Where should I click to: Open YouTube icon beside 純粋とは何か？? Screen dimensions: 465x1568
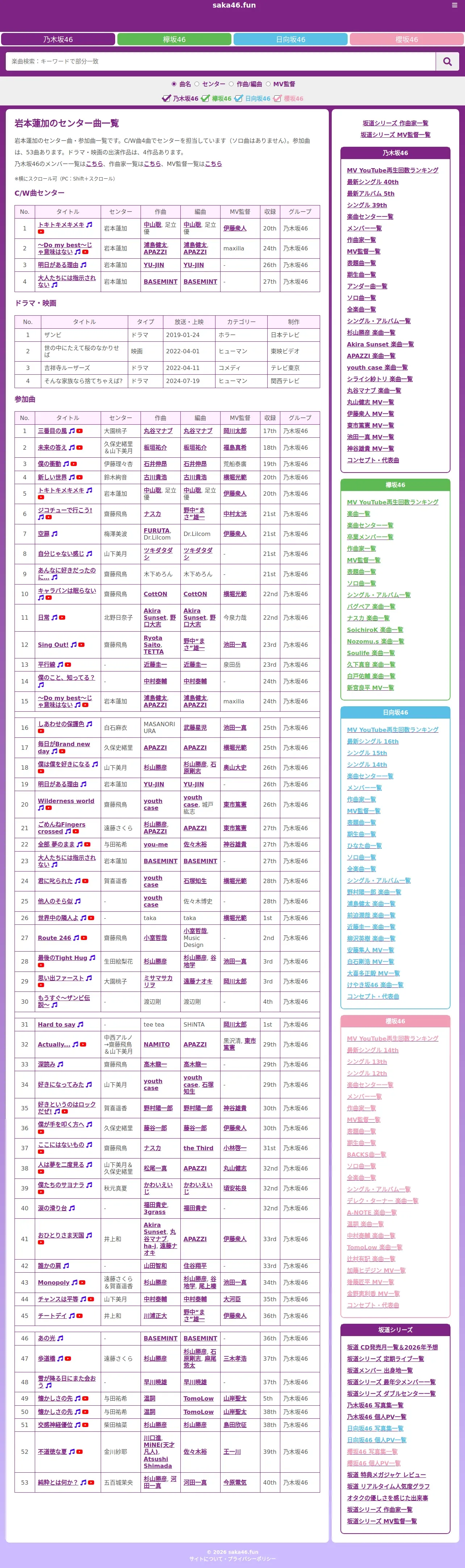click(91, 1483)
